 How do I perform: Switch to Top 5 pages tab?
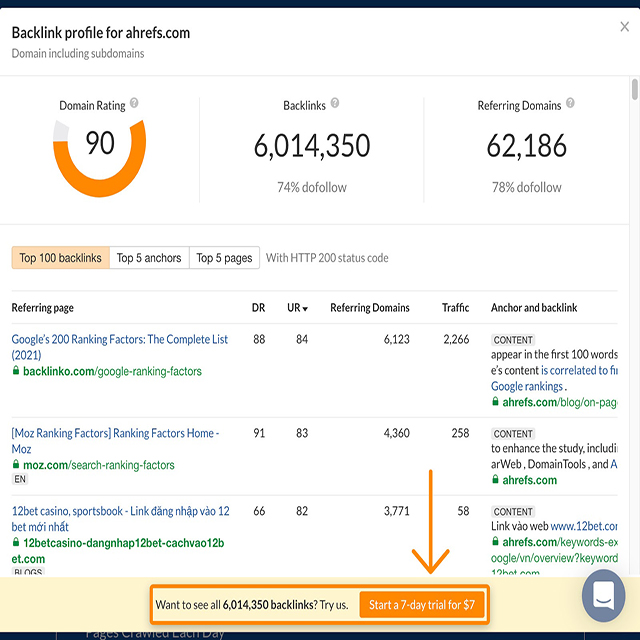point(224,258)
